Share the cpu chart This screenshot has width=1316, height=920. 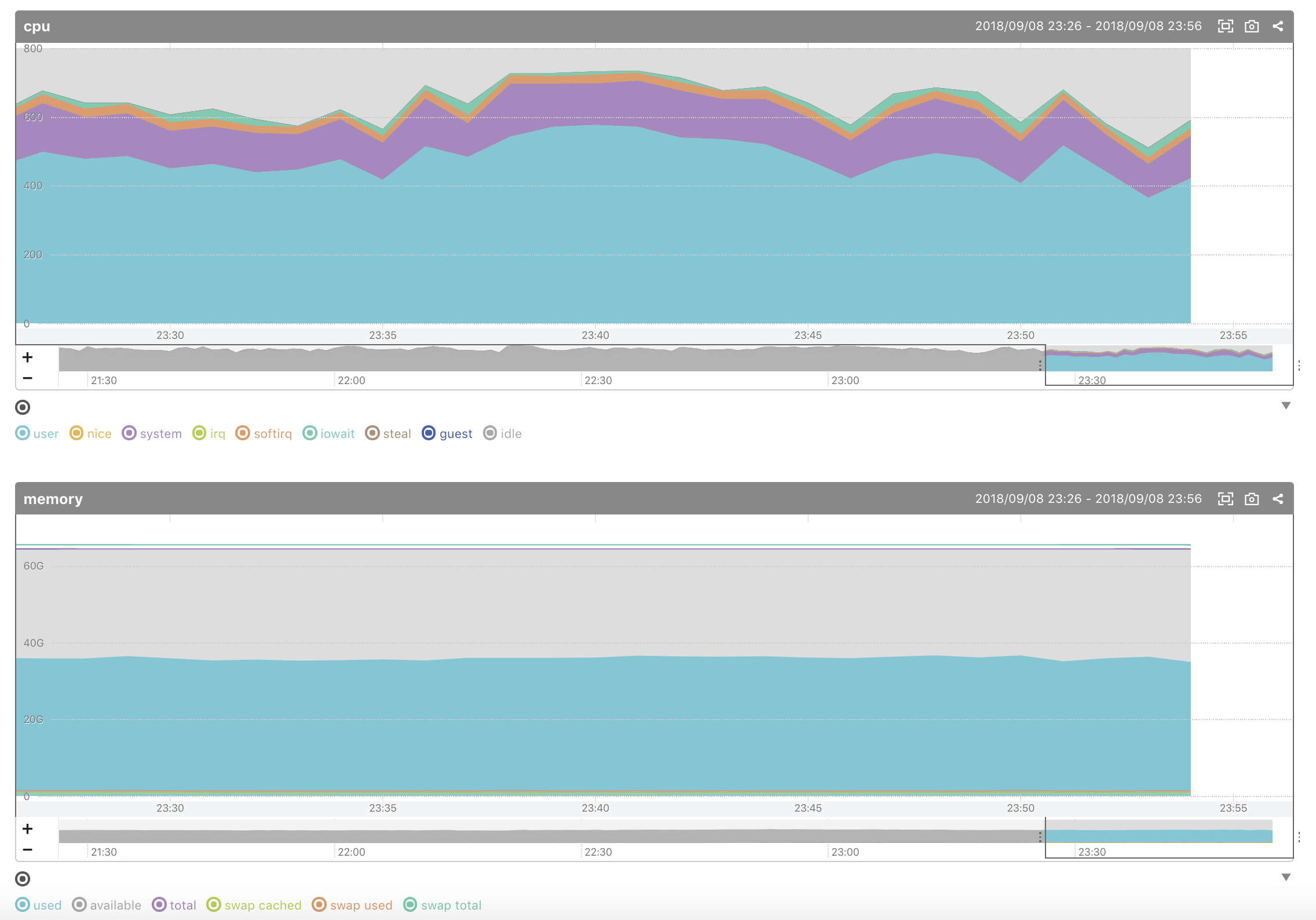[1278, 26]
